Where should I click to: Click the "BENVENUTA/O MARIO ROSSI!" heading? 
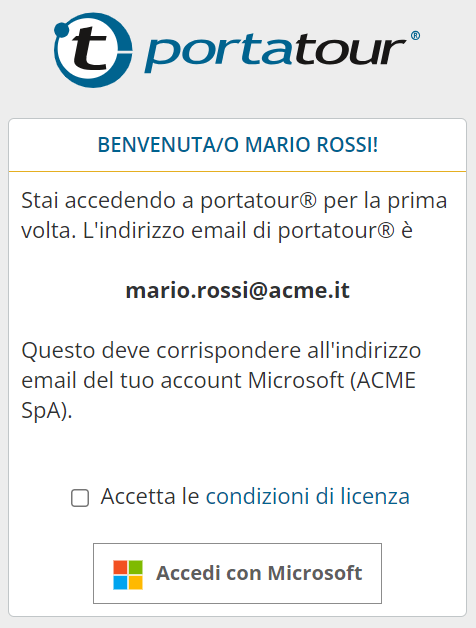point(238,145)
